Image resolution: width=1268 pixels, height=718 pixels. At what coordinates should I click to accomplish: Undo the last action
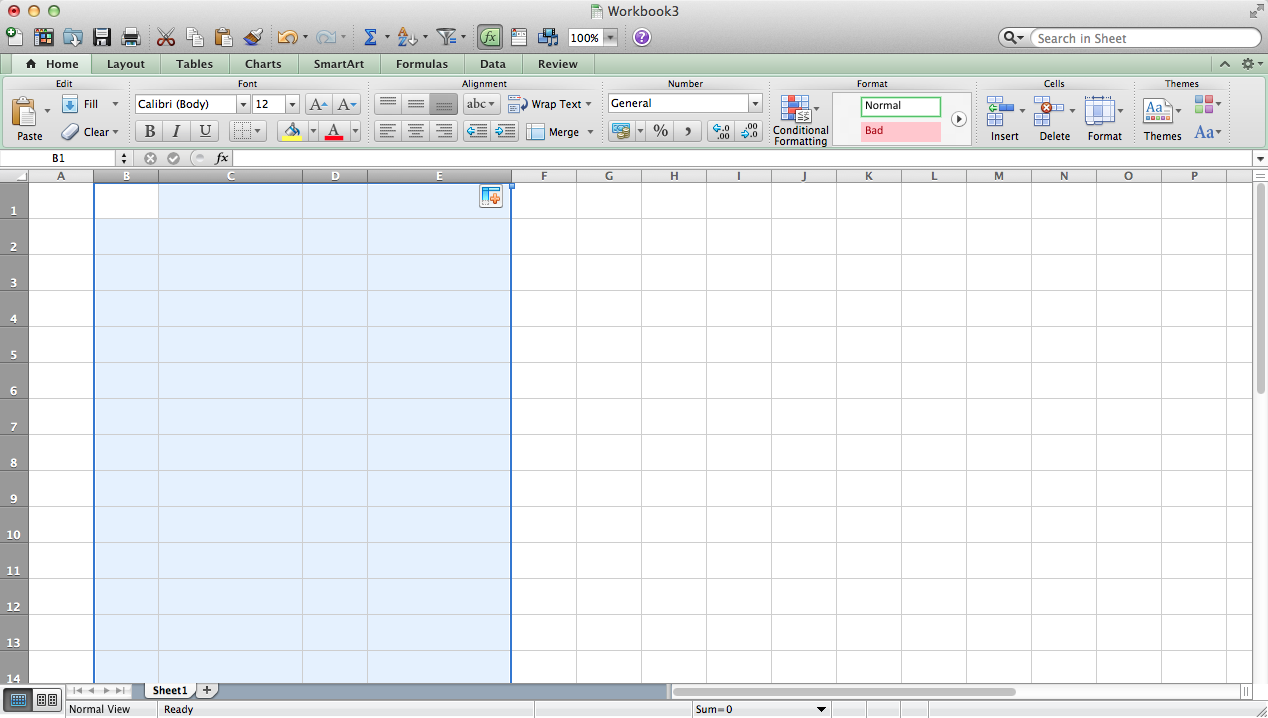[x=287, y=37]
